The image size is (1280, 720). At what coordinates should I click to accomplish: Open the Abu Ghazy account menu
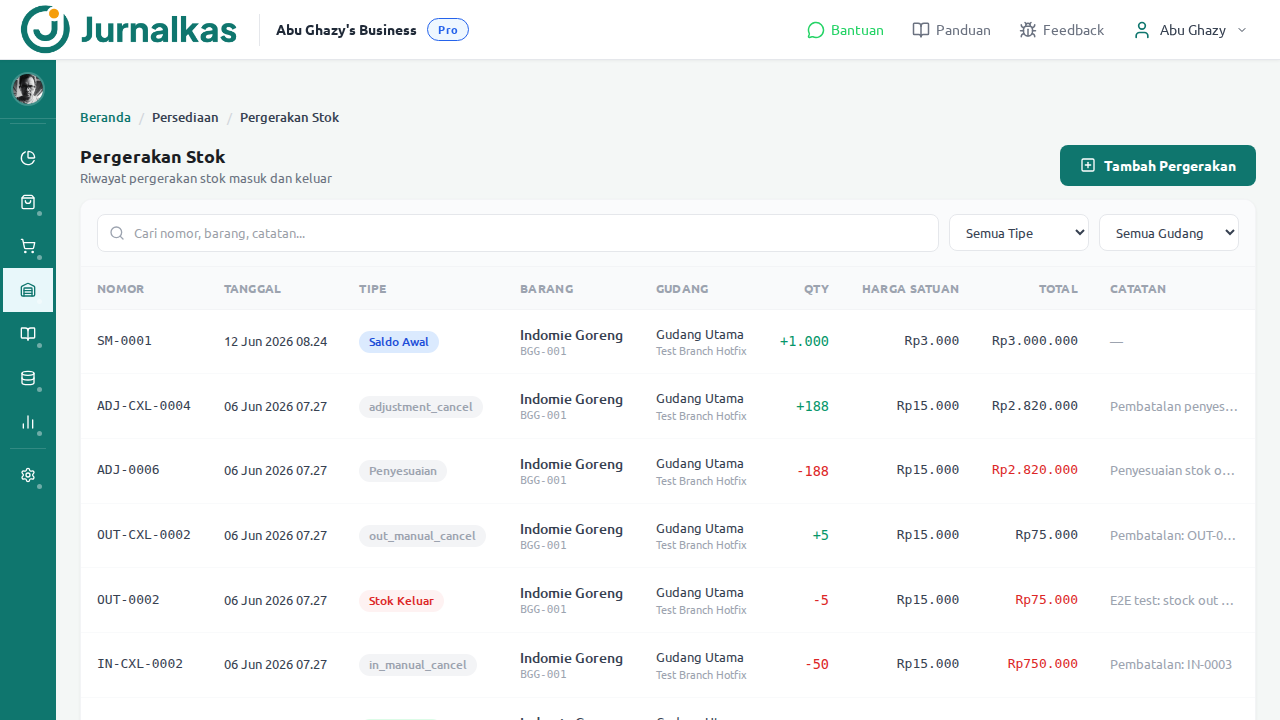click(x=1190, y=30)
